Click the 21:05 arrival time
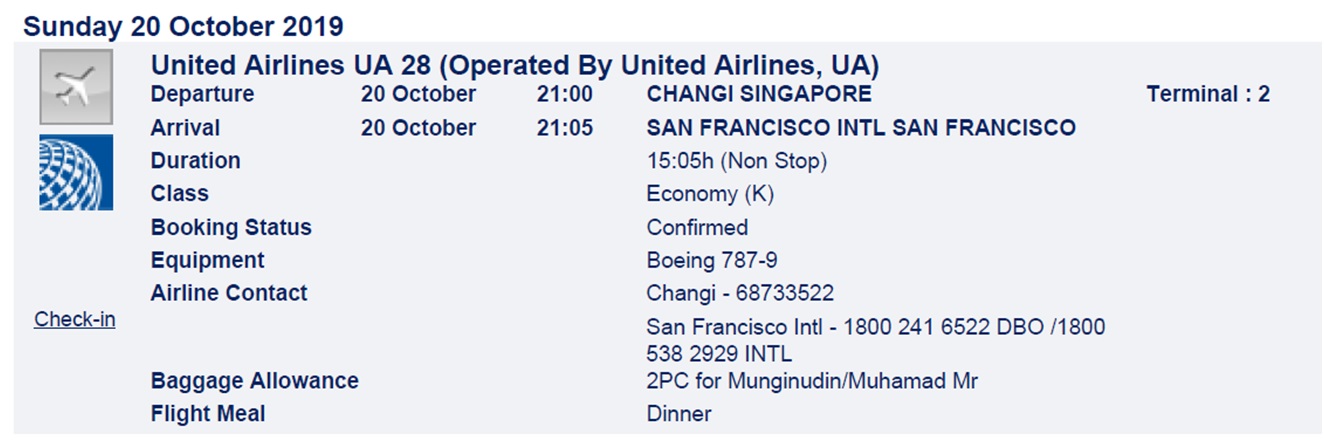1324x440 pixels. coord(565,128)
